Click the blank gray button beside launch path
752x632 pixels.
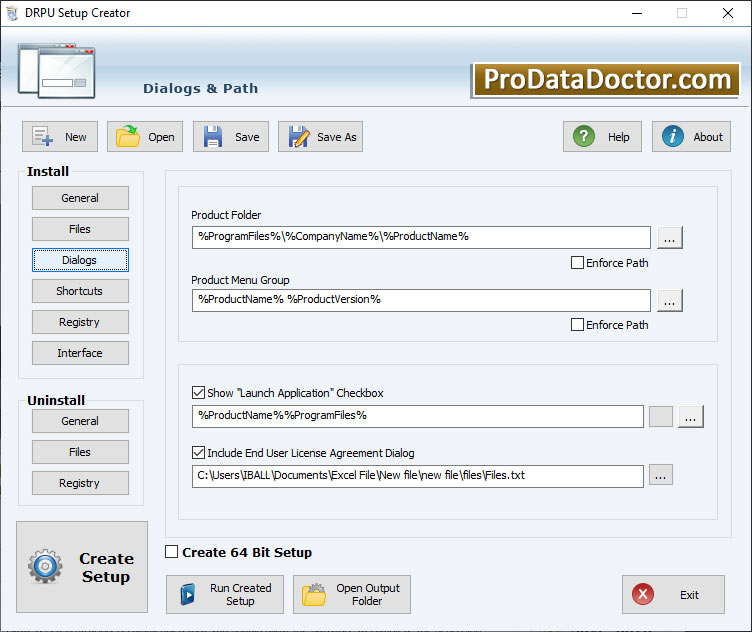click(661, 416)
